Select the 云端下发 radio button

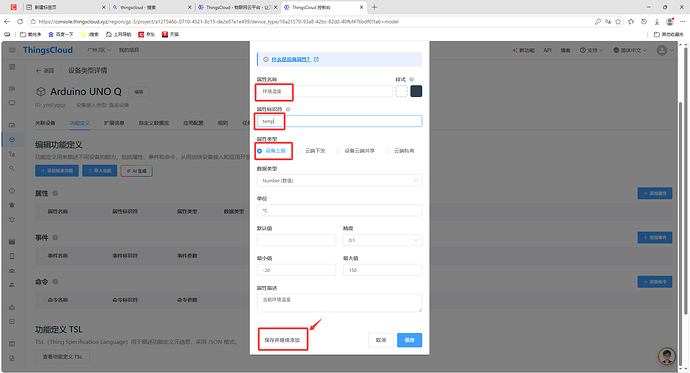point(299,151)
